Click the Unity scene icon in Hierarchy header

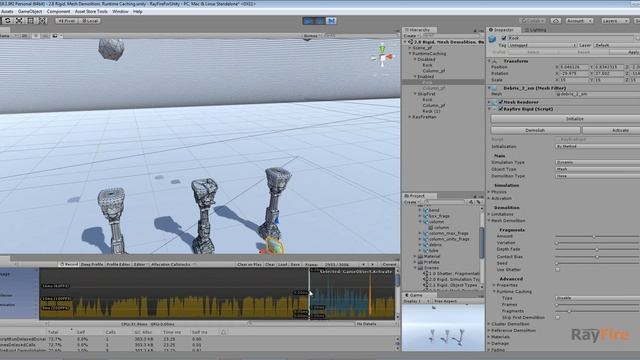(x=411, y=42)
